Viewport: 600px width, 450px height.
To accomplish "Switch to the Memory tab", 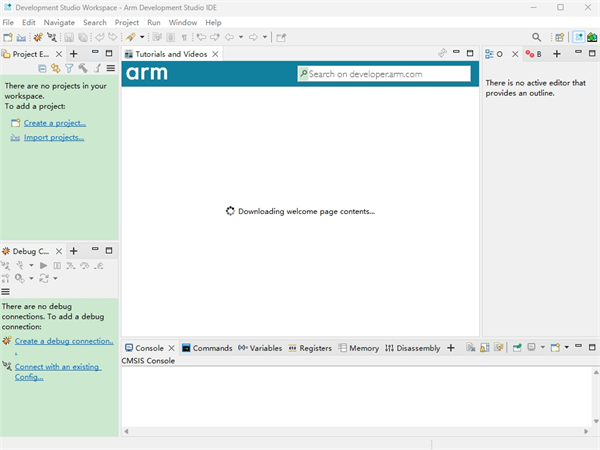I will pyautogui.click(x=359, y=348).
